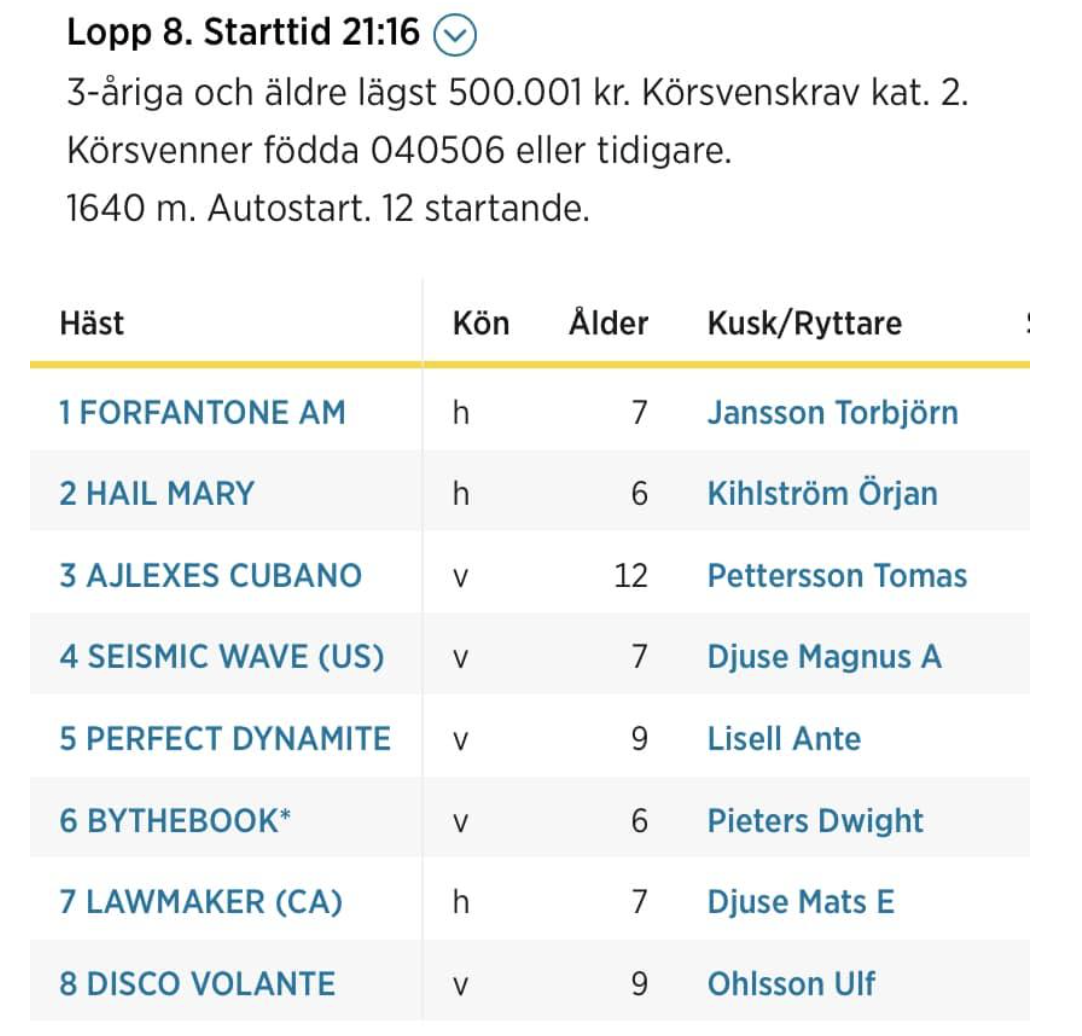
Task: Open horse FORFANTONE AM
Action: click(202, 413)
